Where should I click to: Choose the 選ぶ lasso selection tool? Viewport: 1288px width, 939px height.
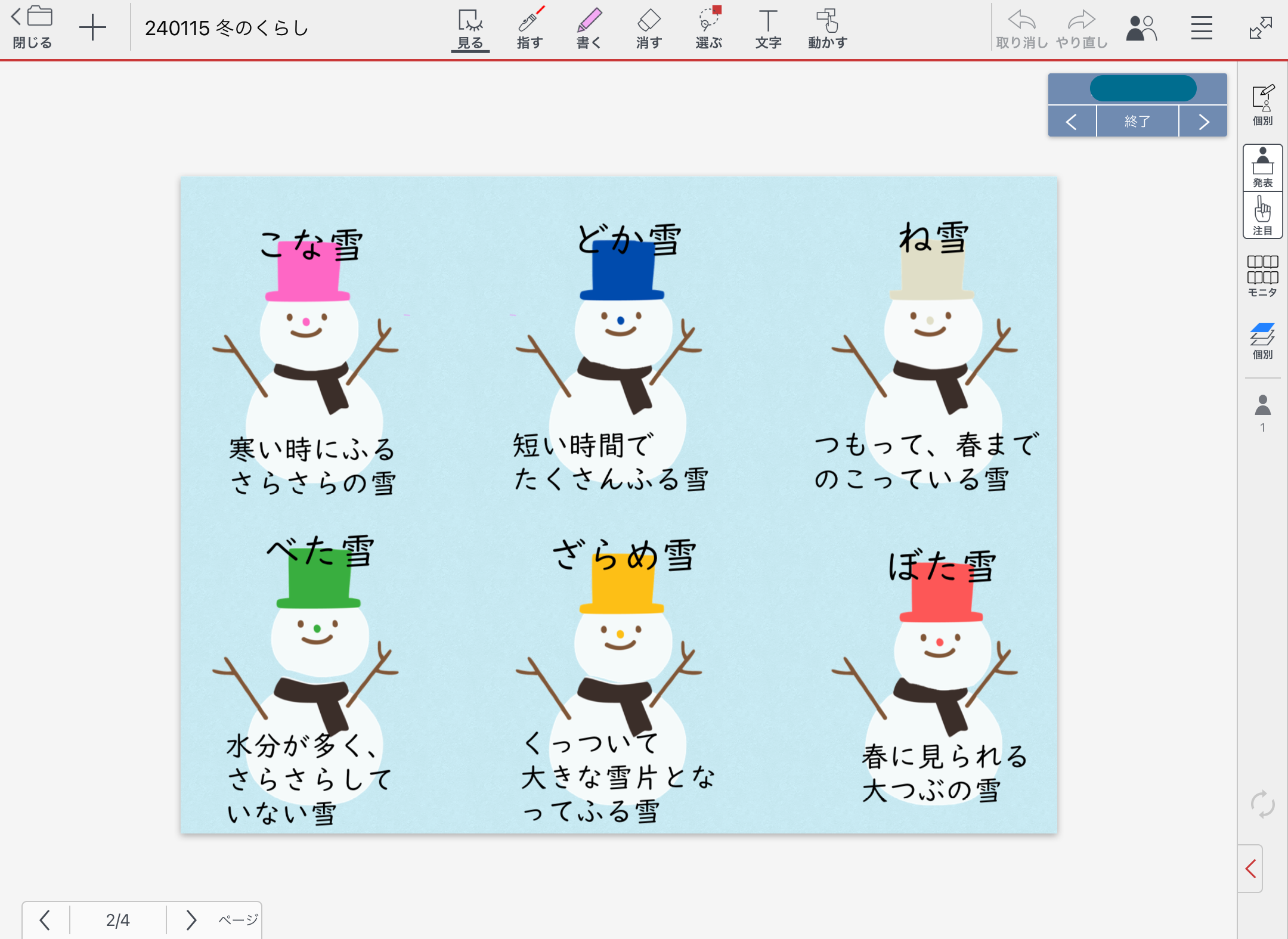pyautogui.click(x=708, y=28)
